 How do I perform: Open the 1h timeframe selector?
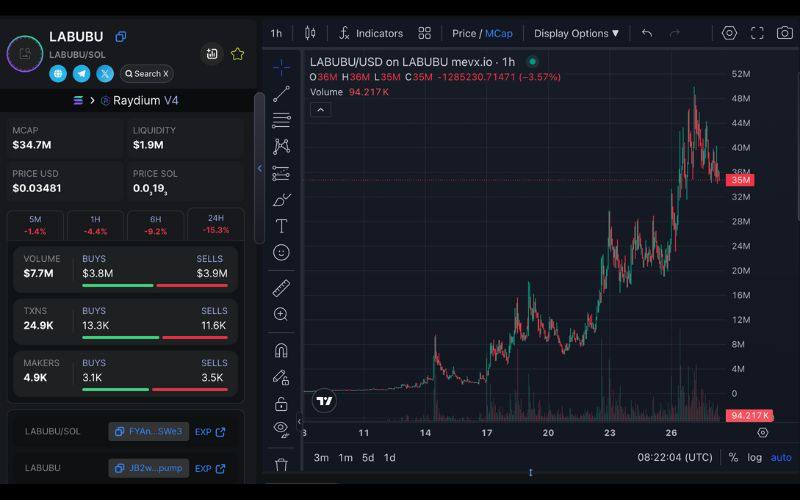[x=276, y=34]
